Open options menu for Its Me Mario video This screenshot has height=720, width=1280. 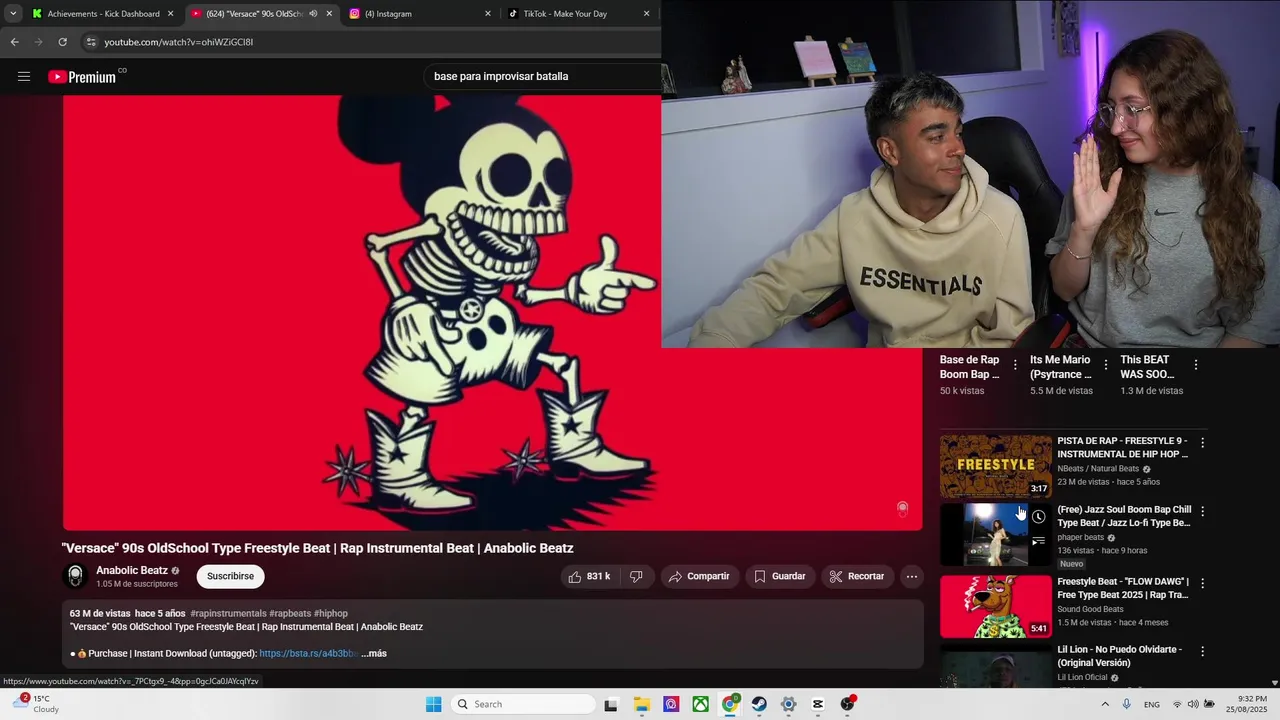1105,365
